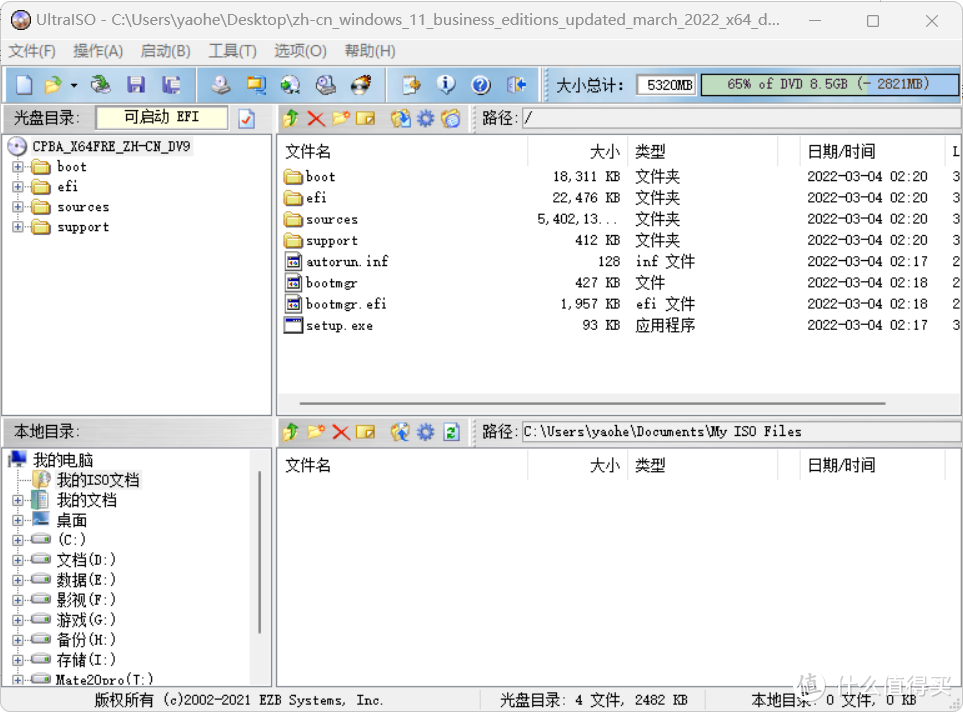Click the New file toolbar icon
Image resolution: width=963 pixels, height=712 pixels.
pos(24,85)
